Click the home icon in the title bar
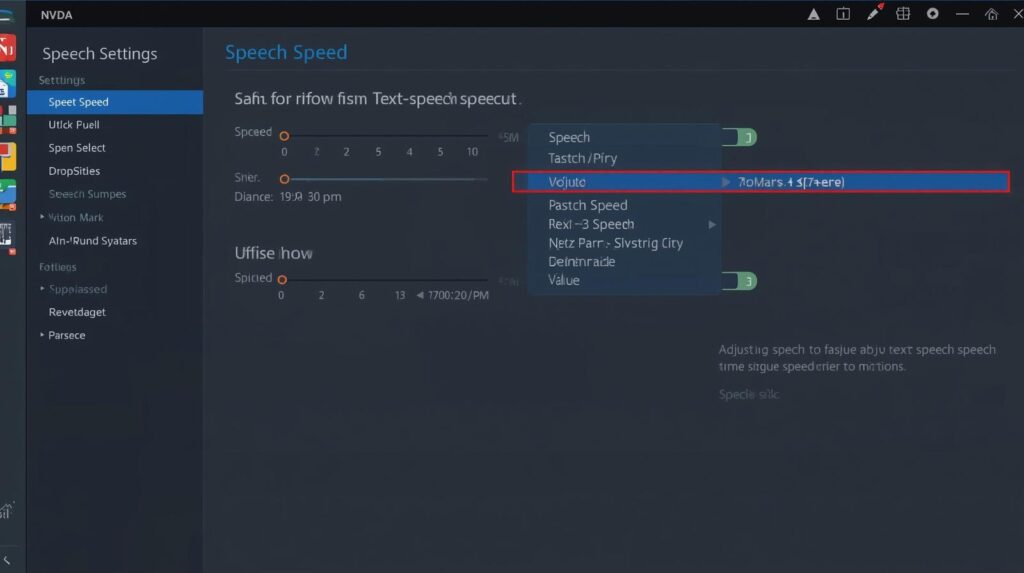 pos(991,14)
